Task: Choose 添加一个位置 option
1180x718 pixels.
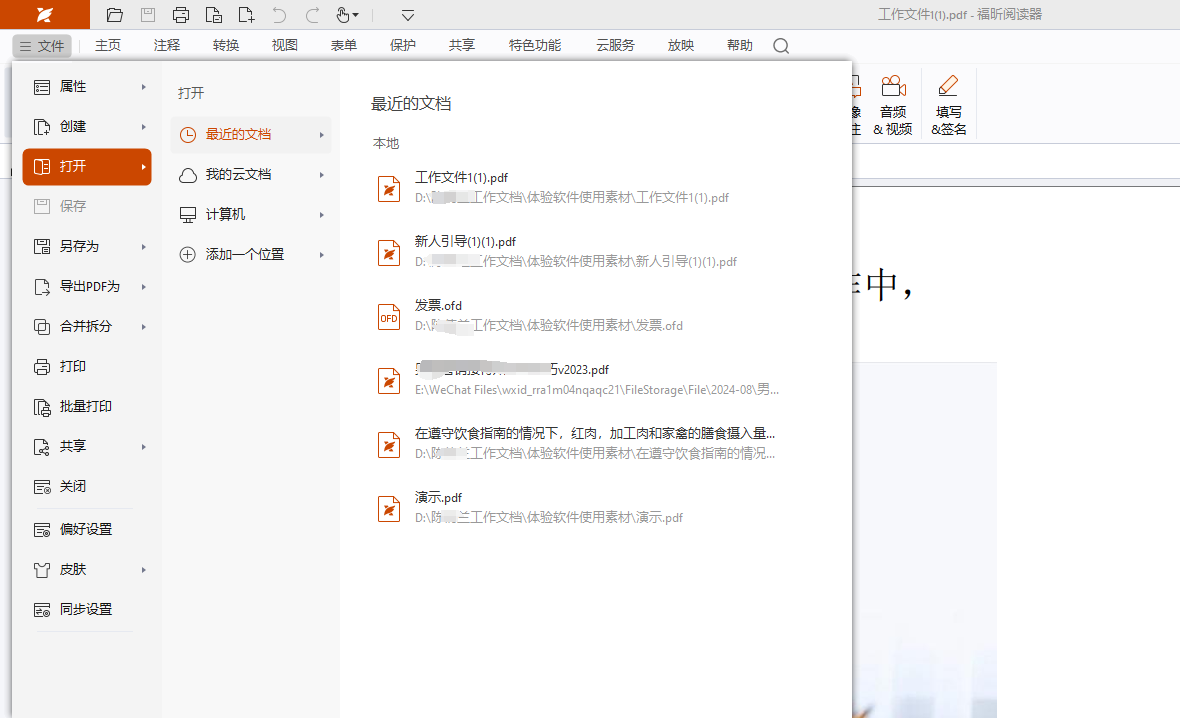Action: tap(244, 255)
